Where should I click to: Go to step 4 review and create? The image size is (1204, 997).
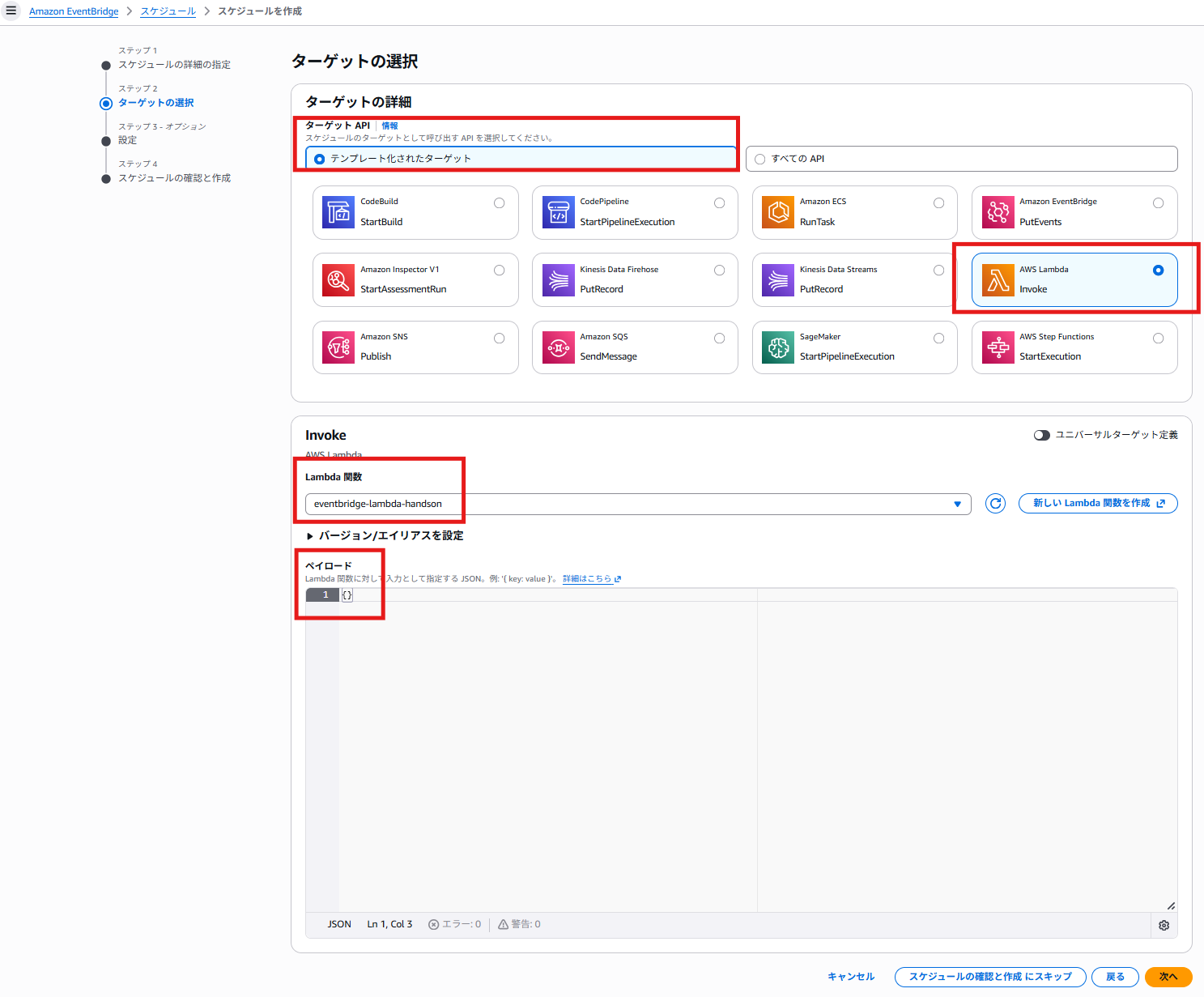[x=174, y=178]
